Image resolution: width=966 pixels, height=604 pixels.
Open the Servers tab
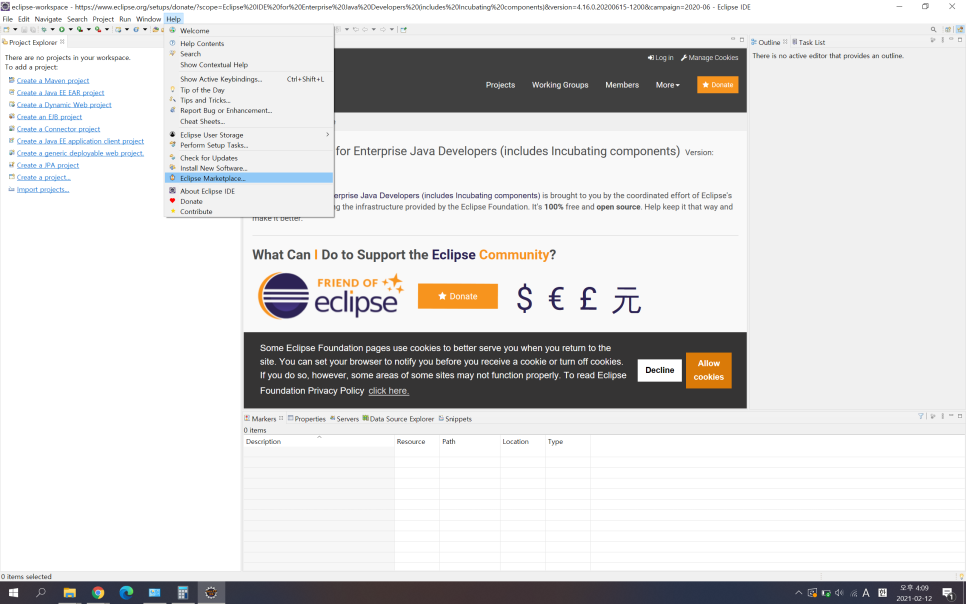click(x=344, y=418)
